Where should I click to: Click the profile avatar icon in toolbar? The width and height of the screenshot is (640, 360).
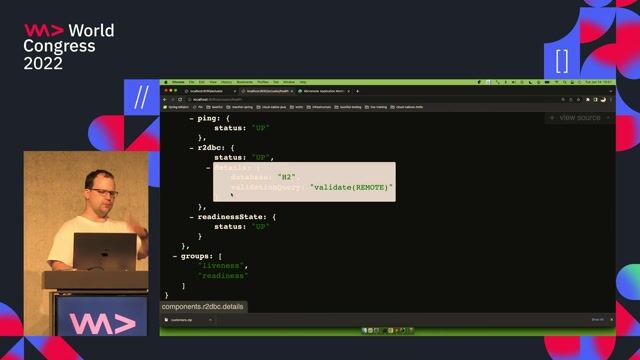(603, 100)
